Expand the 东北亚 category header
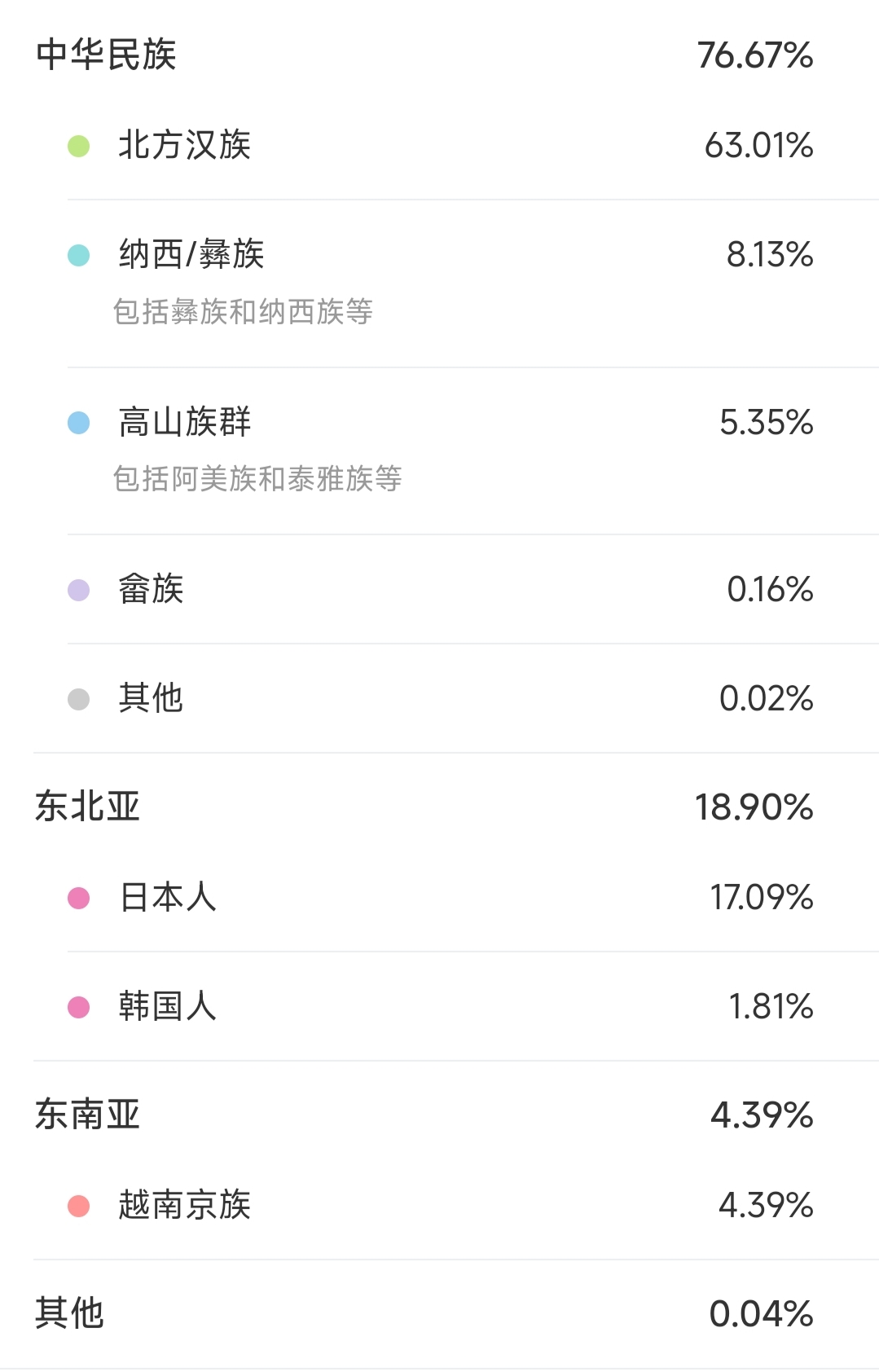 [x=87, y=807]
